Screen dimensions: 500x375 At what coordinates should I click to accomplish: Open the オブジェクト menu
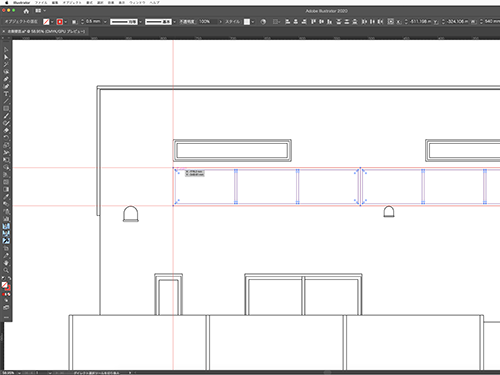point(72,2)
